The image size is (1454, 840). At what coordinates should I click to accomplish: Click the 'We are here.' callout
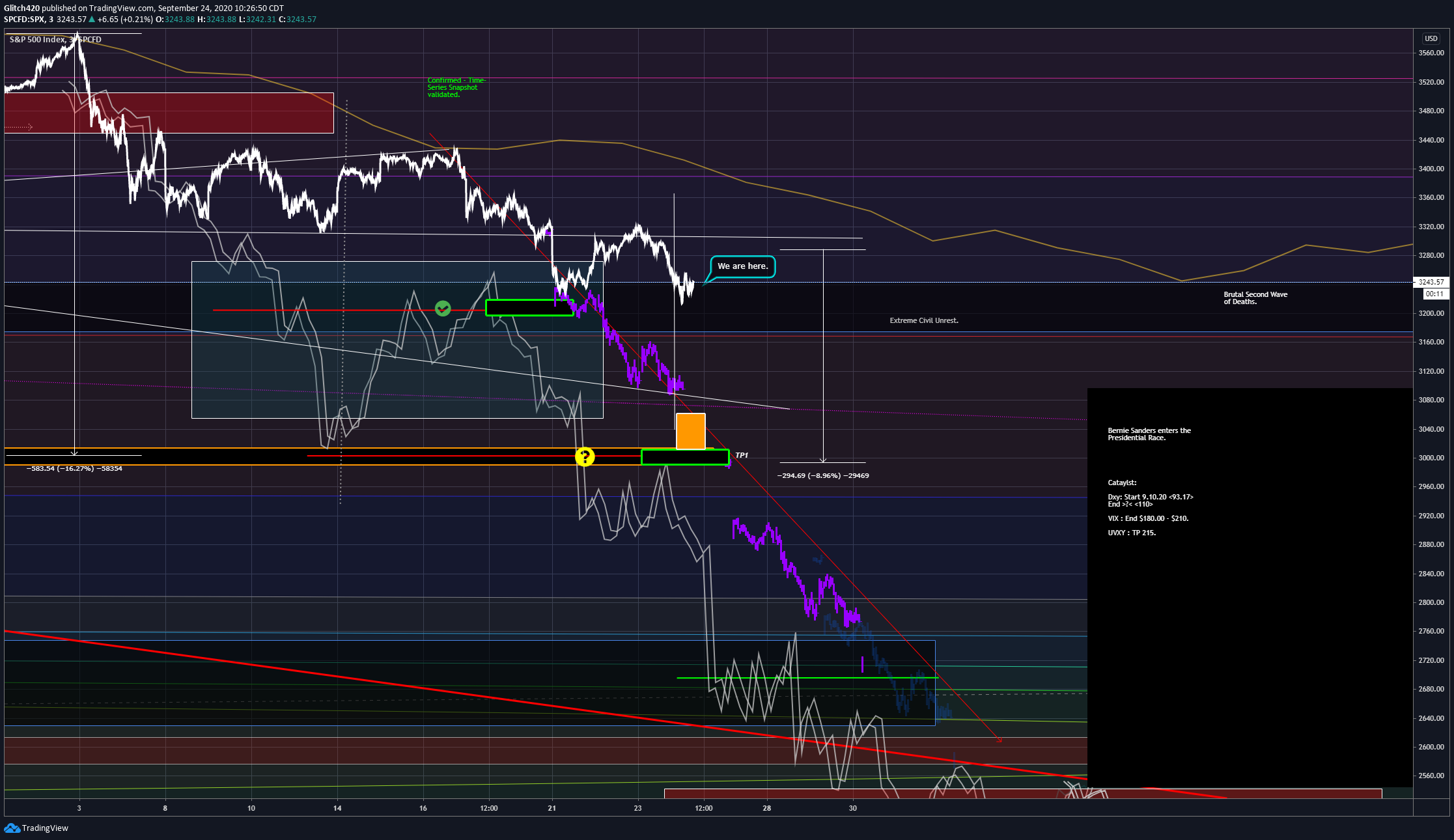point(743,266)
